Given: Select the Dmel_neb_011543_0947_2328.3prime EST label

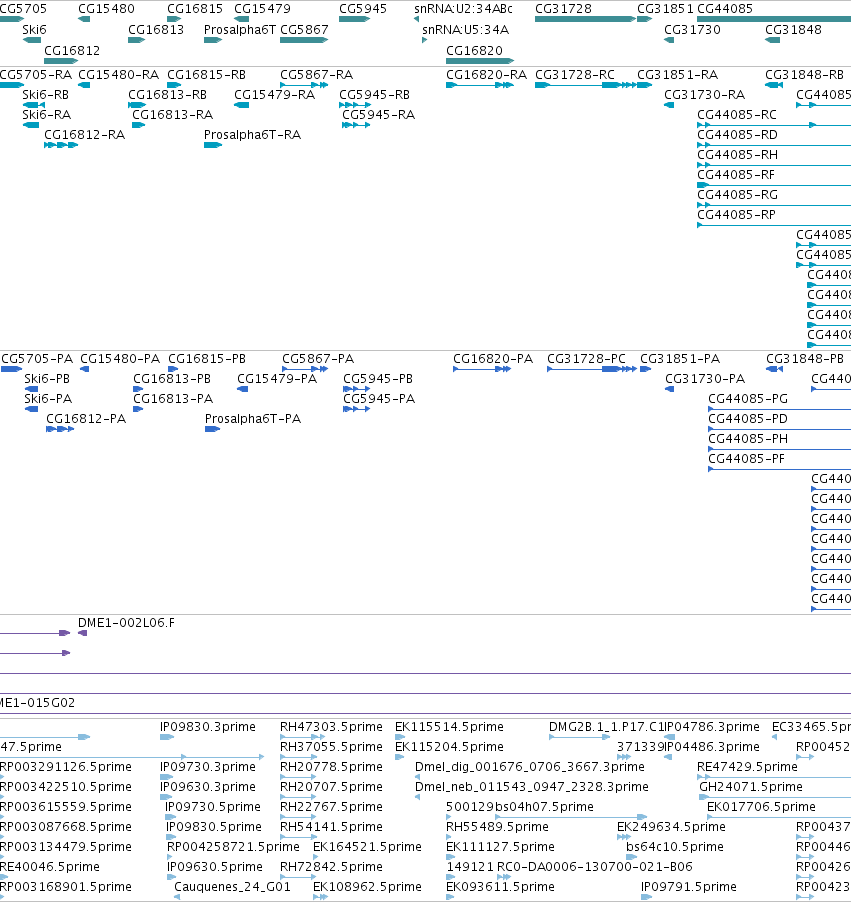Looking at the screenshot, I should tap(532, 786).
